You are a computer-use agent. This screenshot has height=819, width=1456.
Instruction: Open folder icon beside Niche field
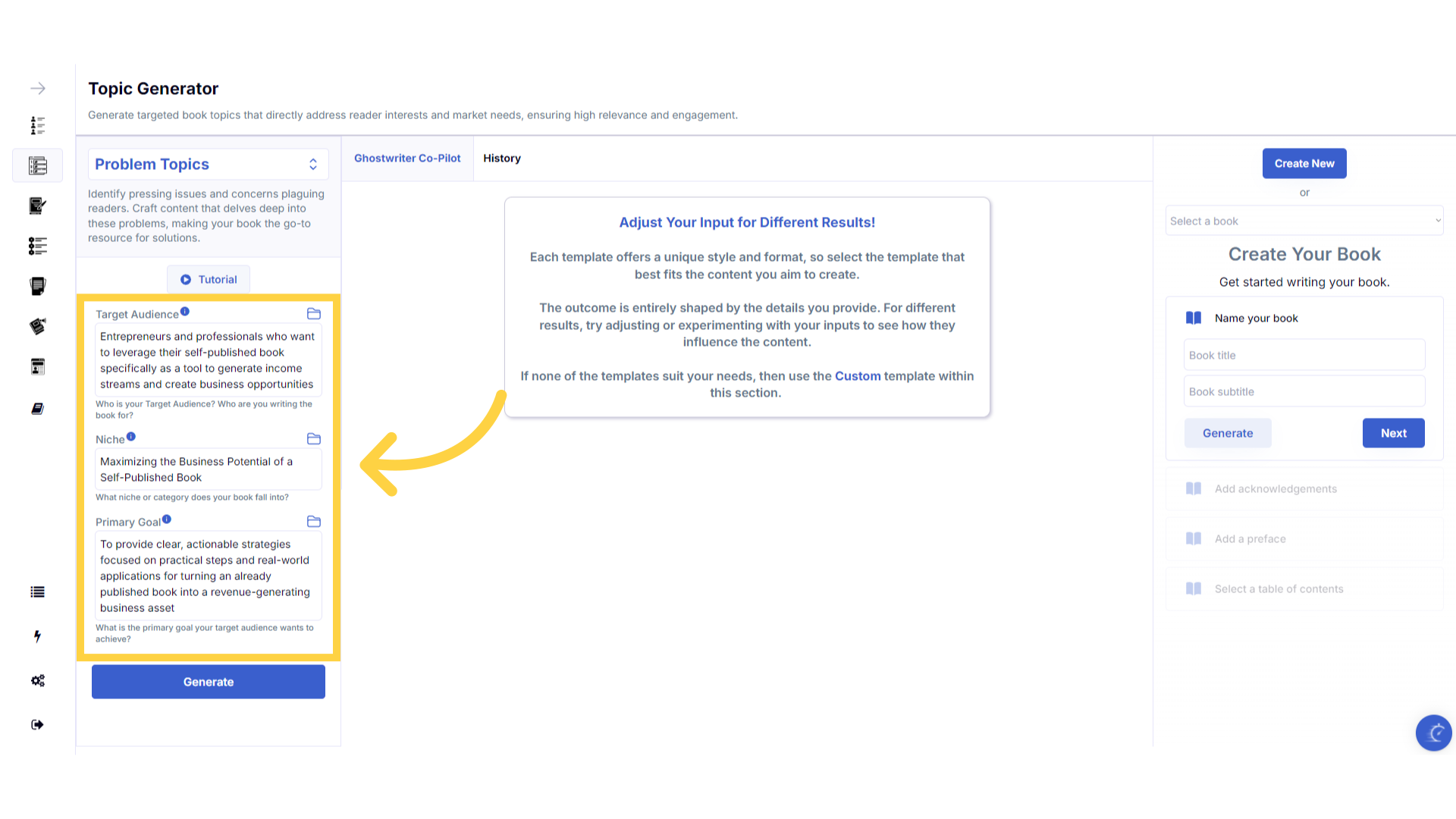[x=314, y=439]
